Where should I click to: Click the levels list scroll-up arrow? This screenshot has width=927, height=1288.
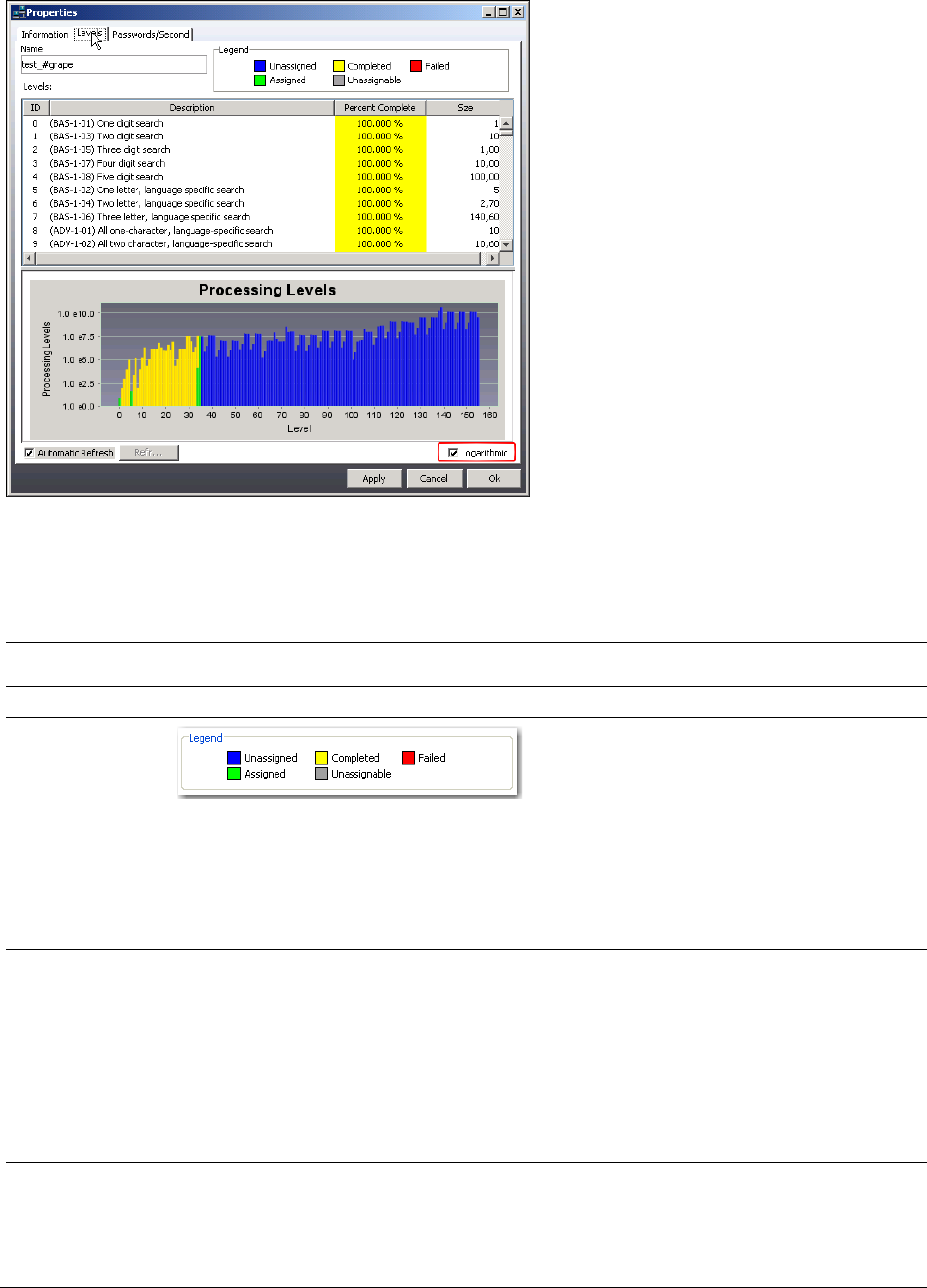507,123
